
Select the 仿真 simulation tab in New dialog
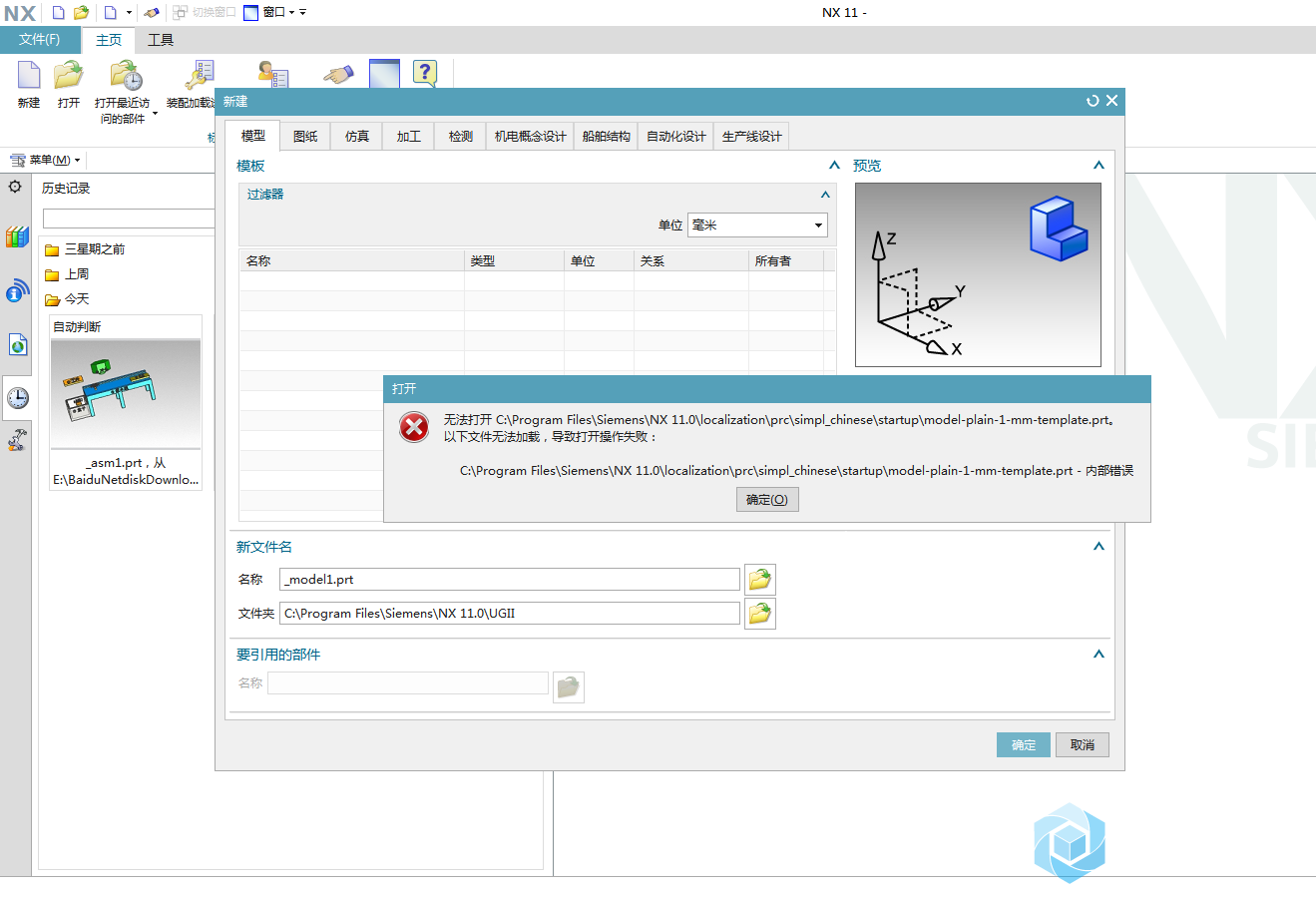(357, 137)
